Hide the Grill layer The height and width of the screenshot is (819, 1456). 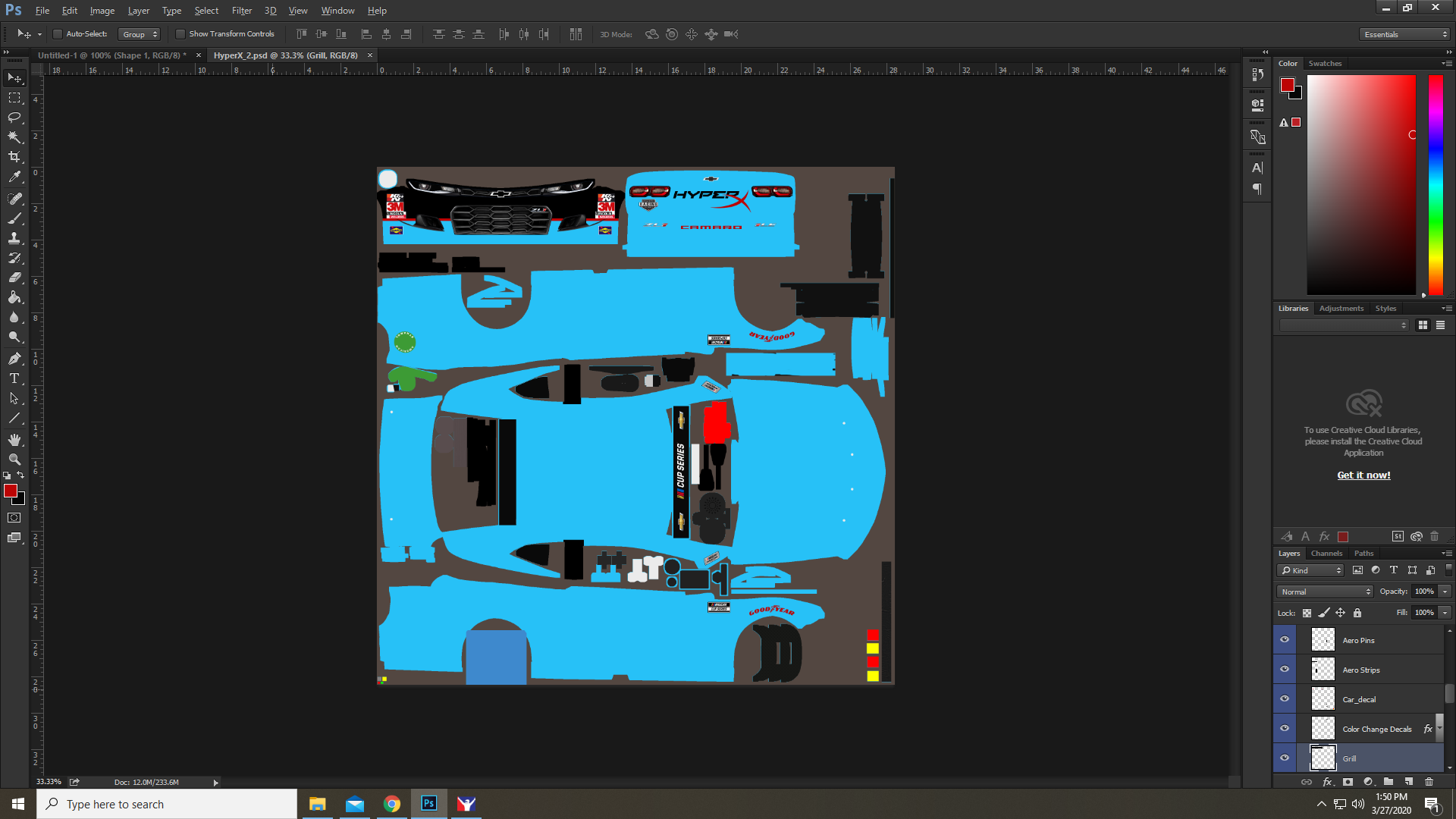pyautogui.click(x=1284, y=758)
